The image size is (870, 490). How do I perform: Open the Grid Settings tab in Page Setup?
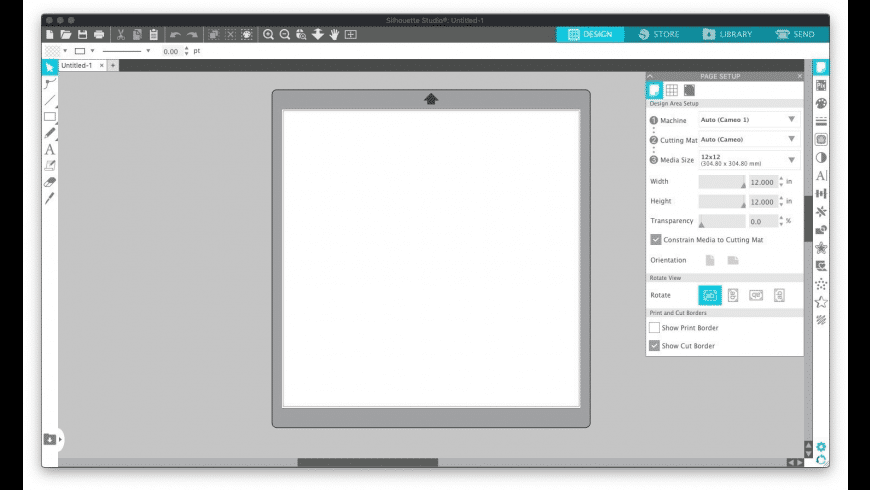[x=672, y=90]
